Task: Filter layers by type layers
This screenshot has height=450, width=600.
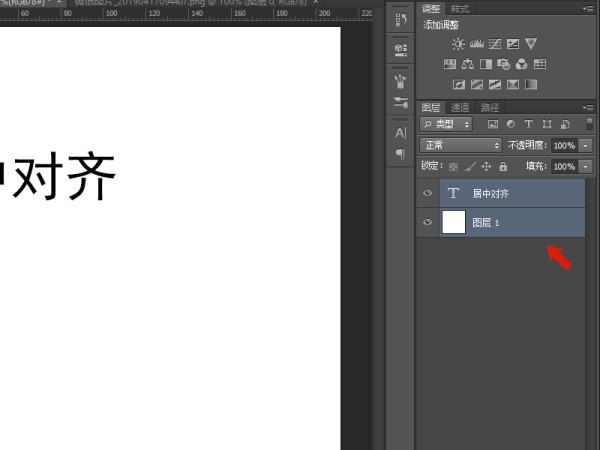Action: click(529, 124)
